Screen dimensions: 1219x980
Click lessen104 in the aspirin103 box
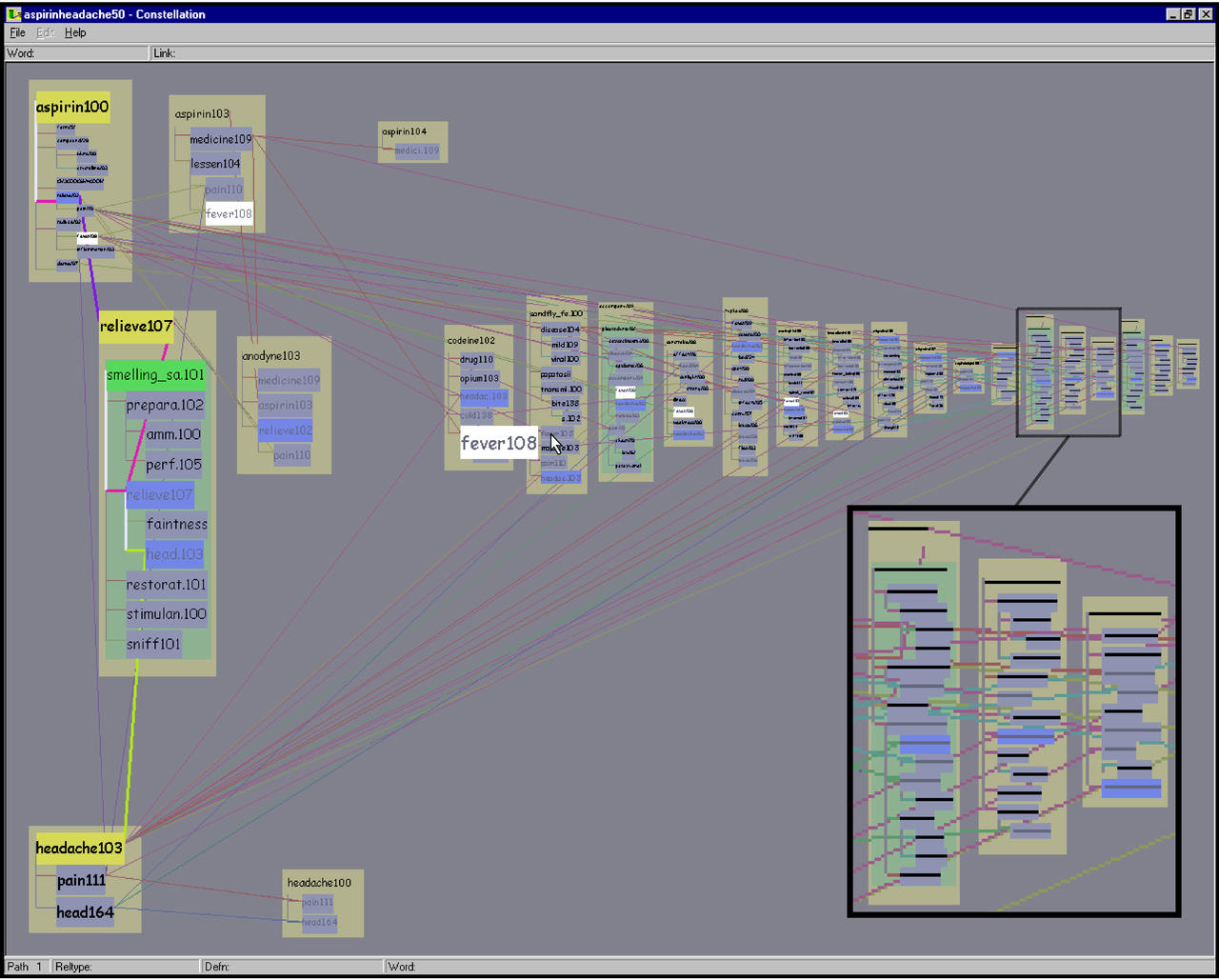(215, 164)
